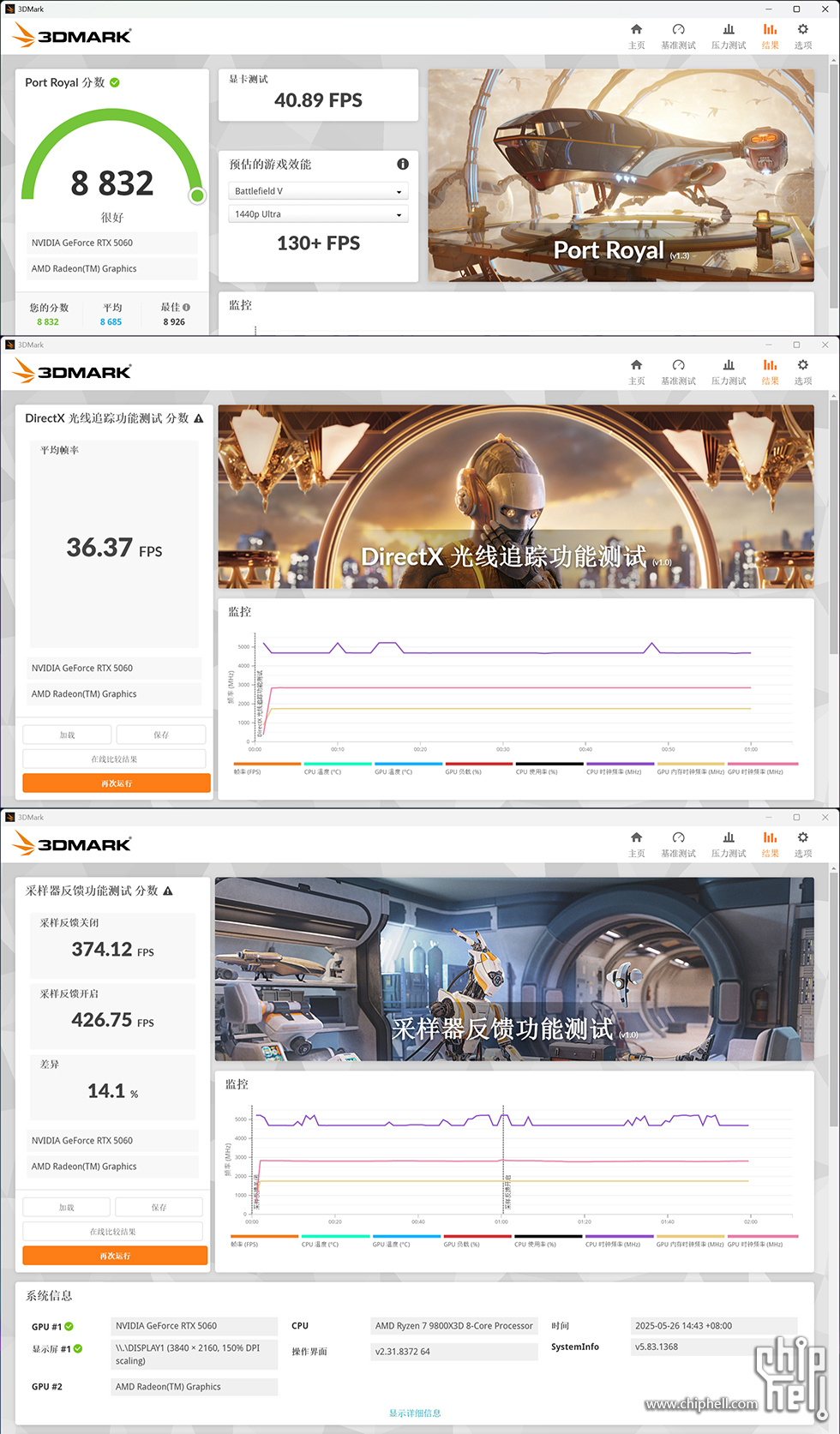
Task: Toggle GPU 温度 legend in DirectX 光线追踪 chart
Action: pos(408,768)
